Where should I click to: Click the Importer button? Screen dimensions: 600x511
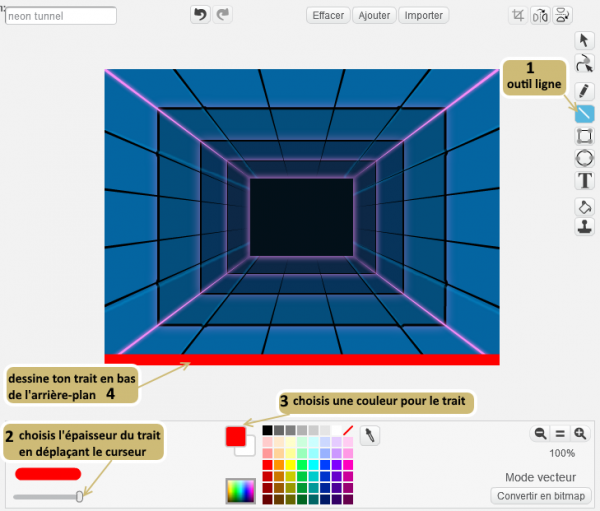423,16
